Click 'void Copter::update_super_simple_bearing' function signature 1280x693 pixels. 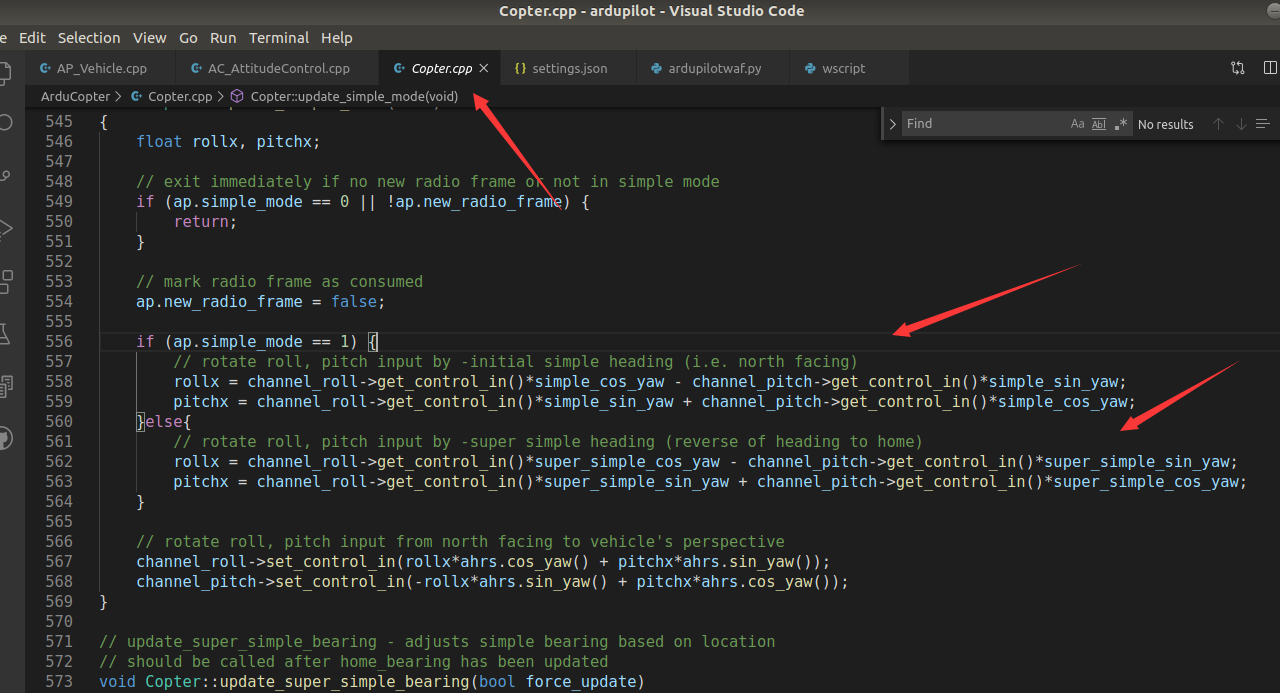tap(372, 681)
